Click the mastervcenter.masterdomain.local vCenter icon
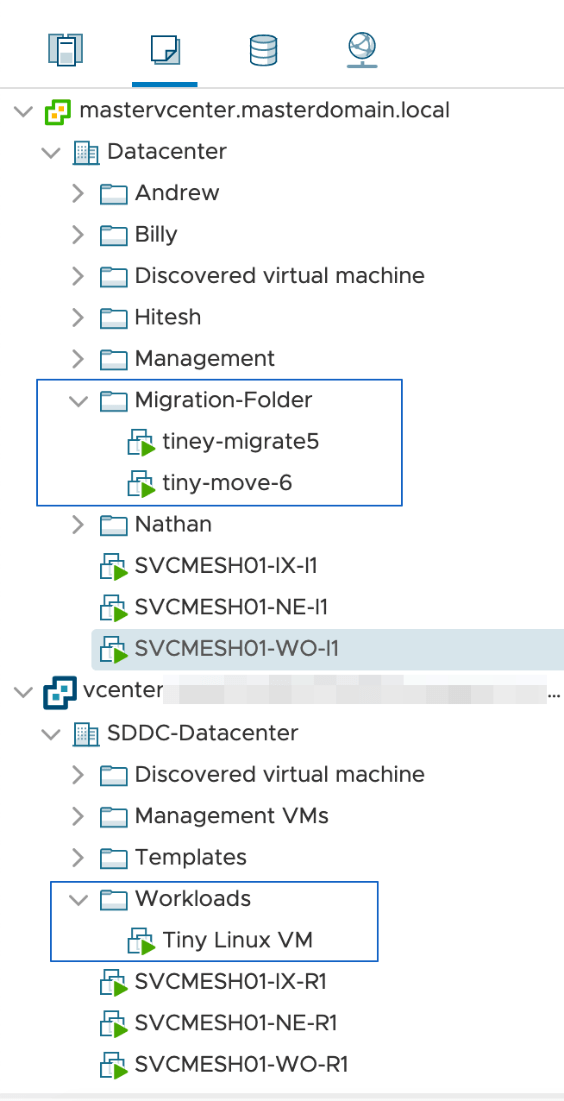 (x=58, y=111)
